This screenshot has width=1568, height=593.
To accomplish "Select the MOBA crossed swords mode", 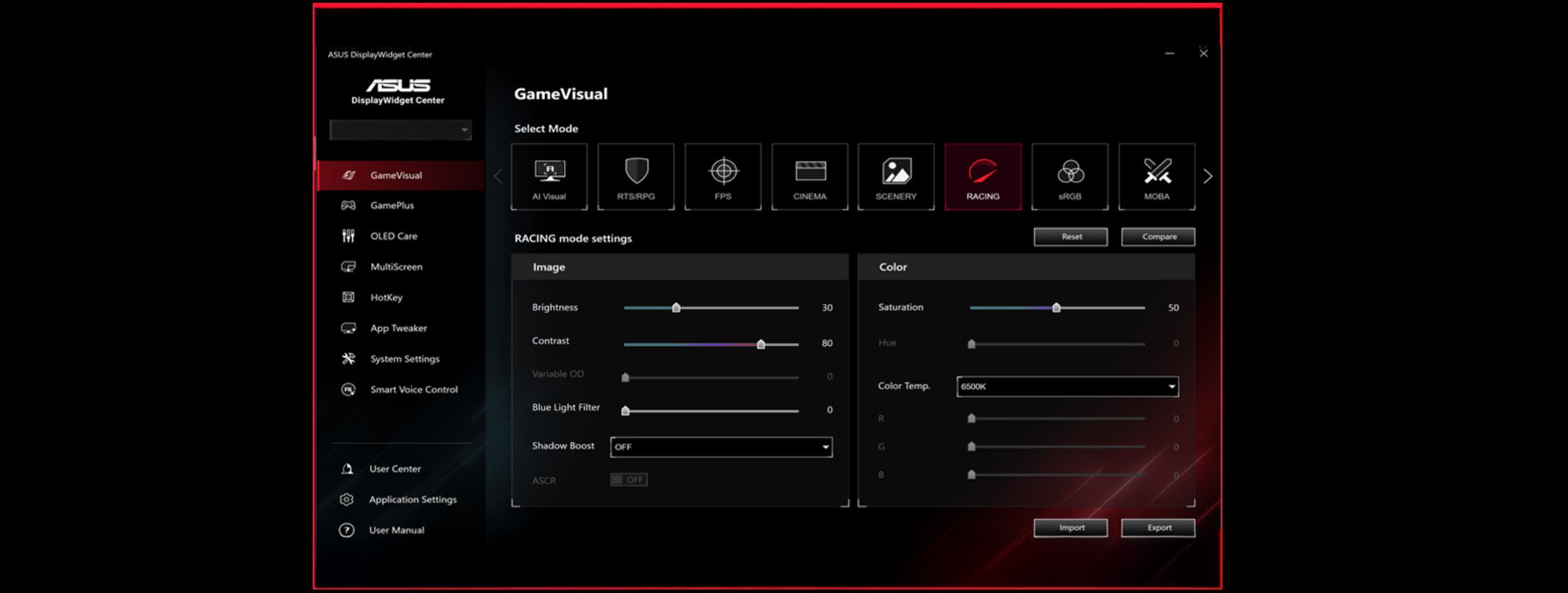I will pos(1157,176).
